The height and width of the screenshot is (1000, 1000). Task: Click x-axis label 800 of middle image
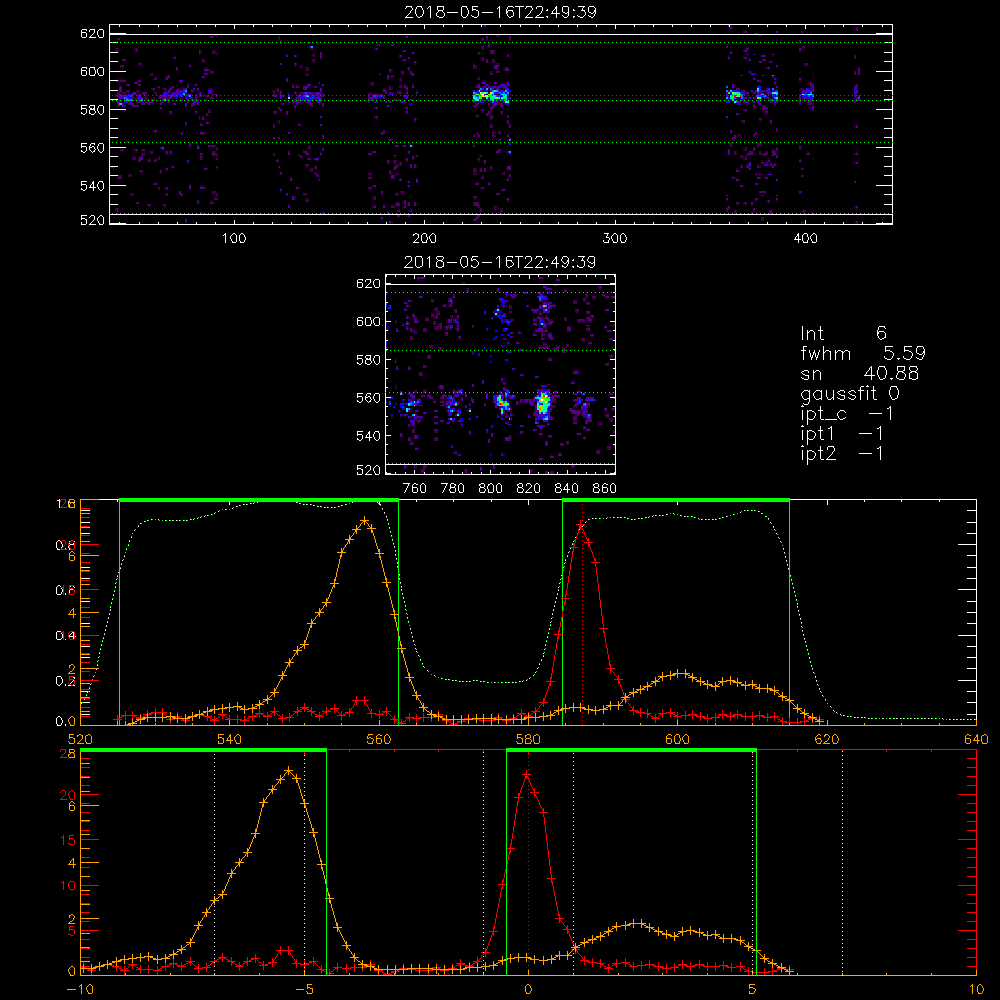coord(490,489)
